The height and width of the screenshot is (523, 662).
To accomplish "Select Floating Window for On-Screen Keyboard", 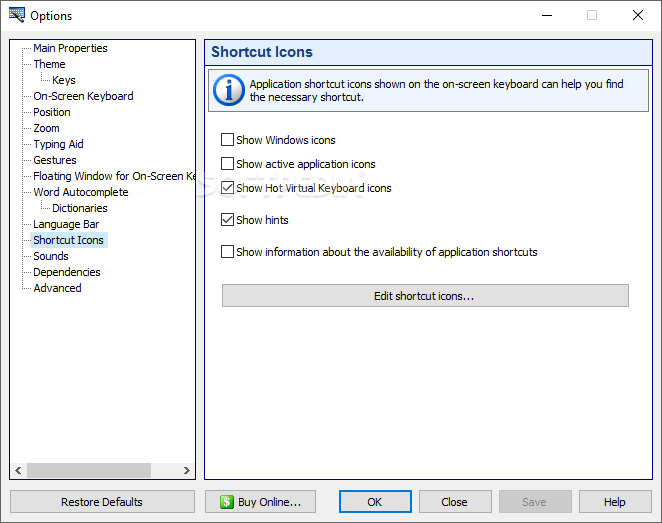I will [x=114, y=176].
